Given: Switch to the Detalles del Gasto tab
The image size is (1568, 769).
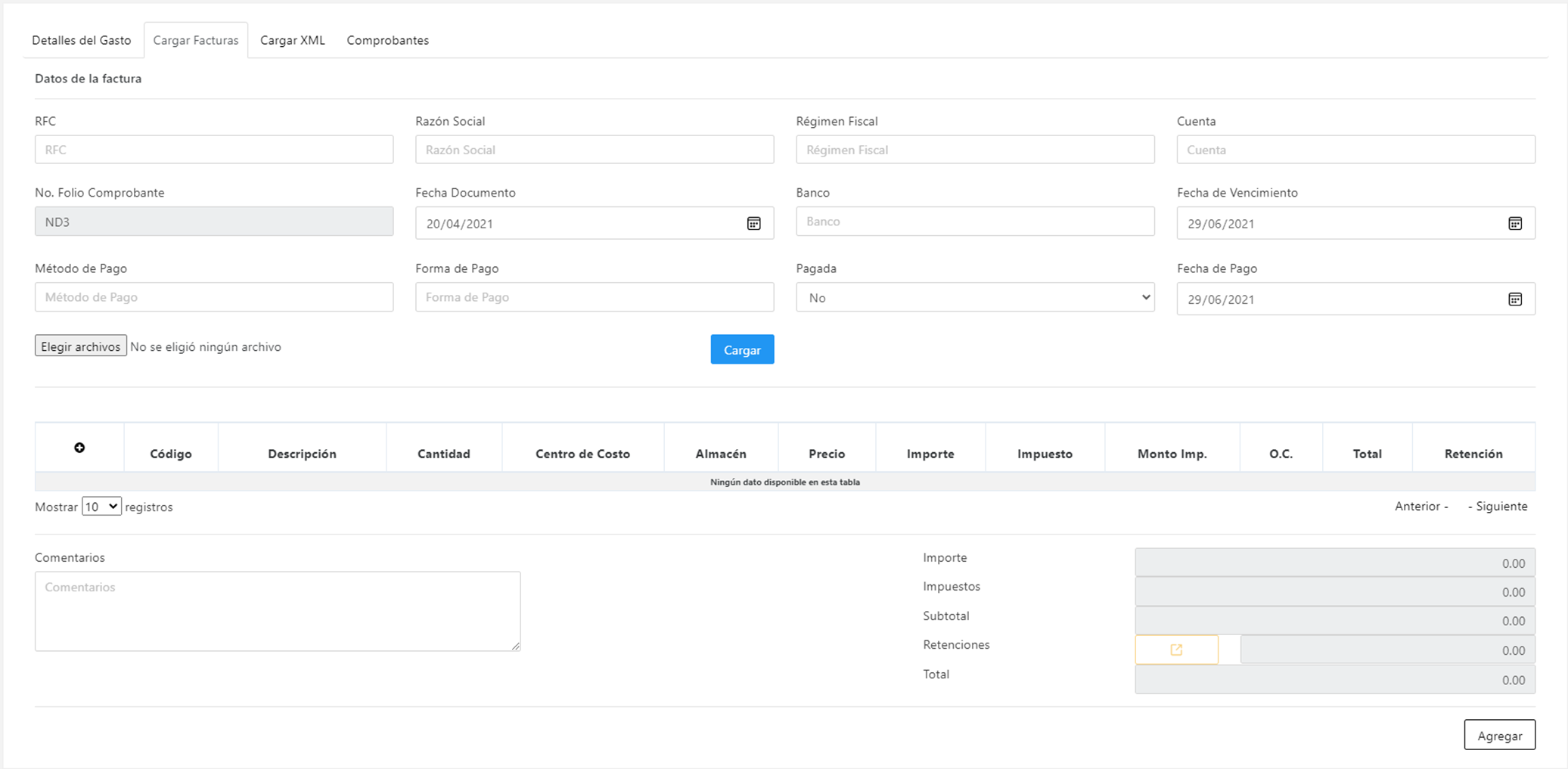Looking at the screenshot, I should tap(82, 40).
